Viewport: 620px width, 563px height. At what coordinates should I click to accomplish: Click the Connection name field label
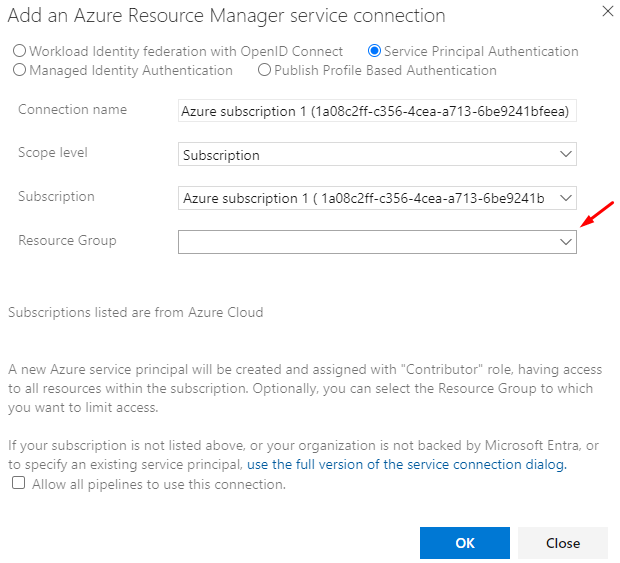point(72,109)
